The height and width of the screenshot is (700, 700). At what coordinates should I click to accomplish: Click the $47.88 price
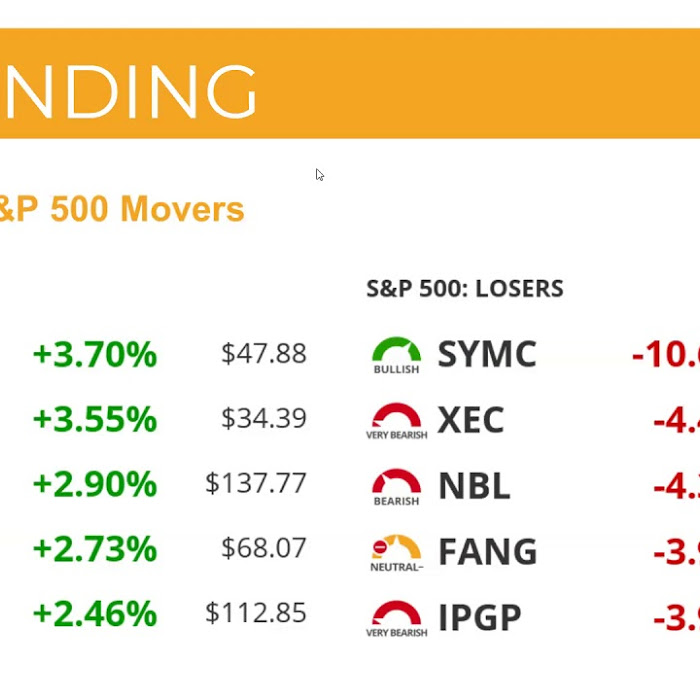[x=264, y=353]
